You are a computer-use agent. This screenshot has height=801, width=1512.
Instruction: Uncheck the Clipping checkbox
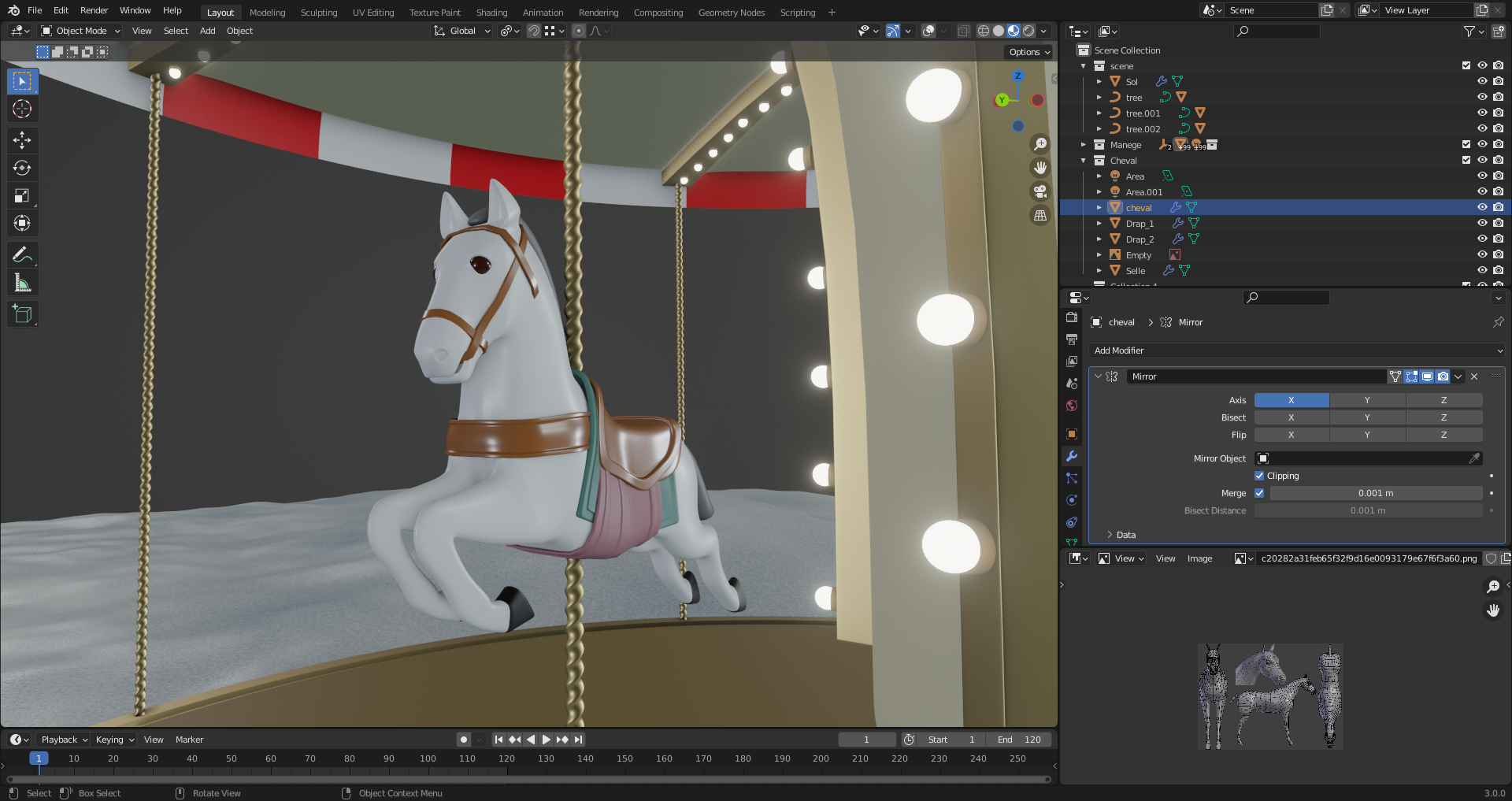[x=1259, y=476]
